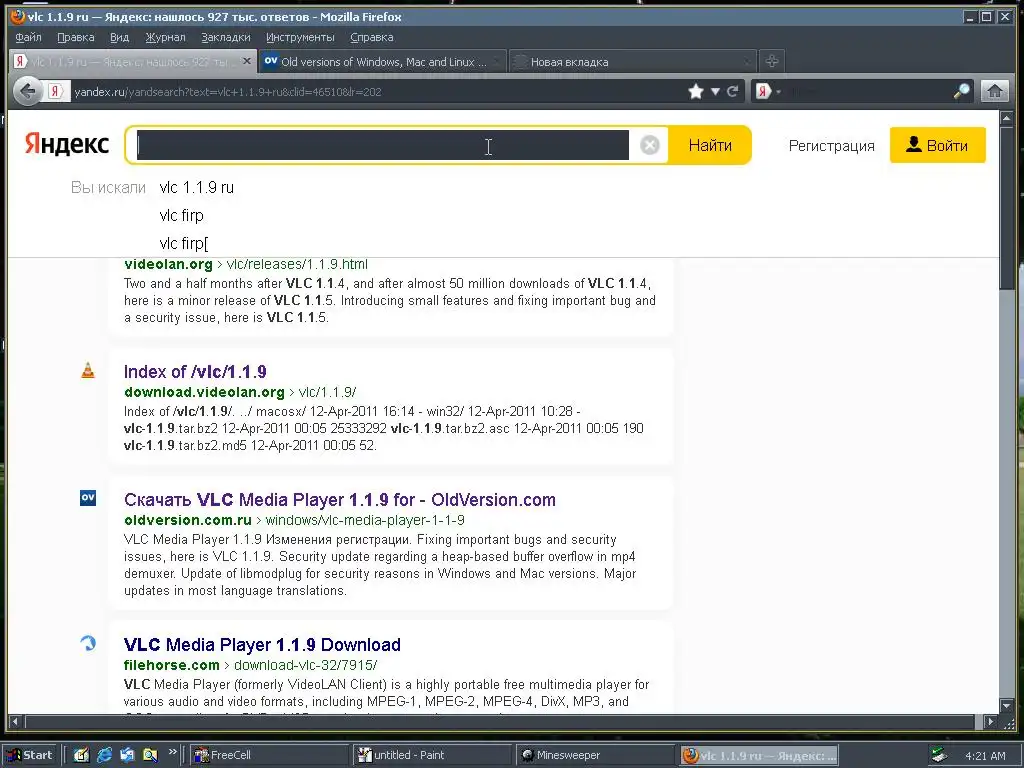Go to the home page via house icon
1024x768 pixels.
point(995,91)
